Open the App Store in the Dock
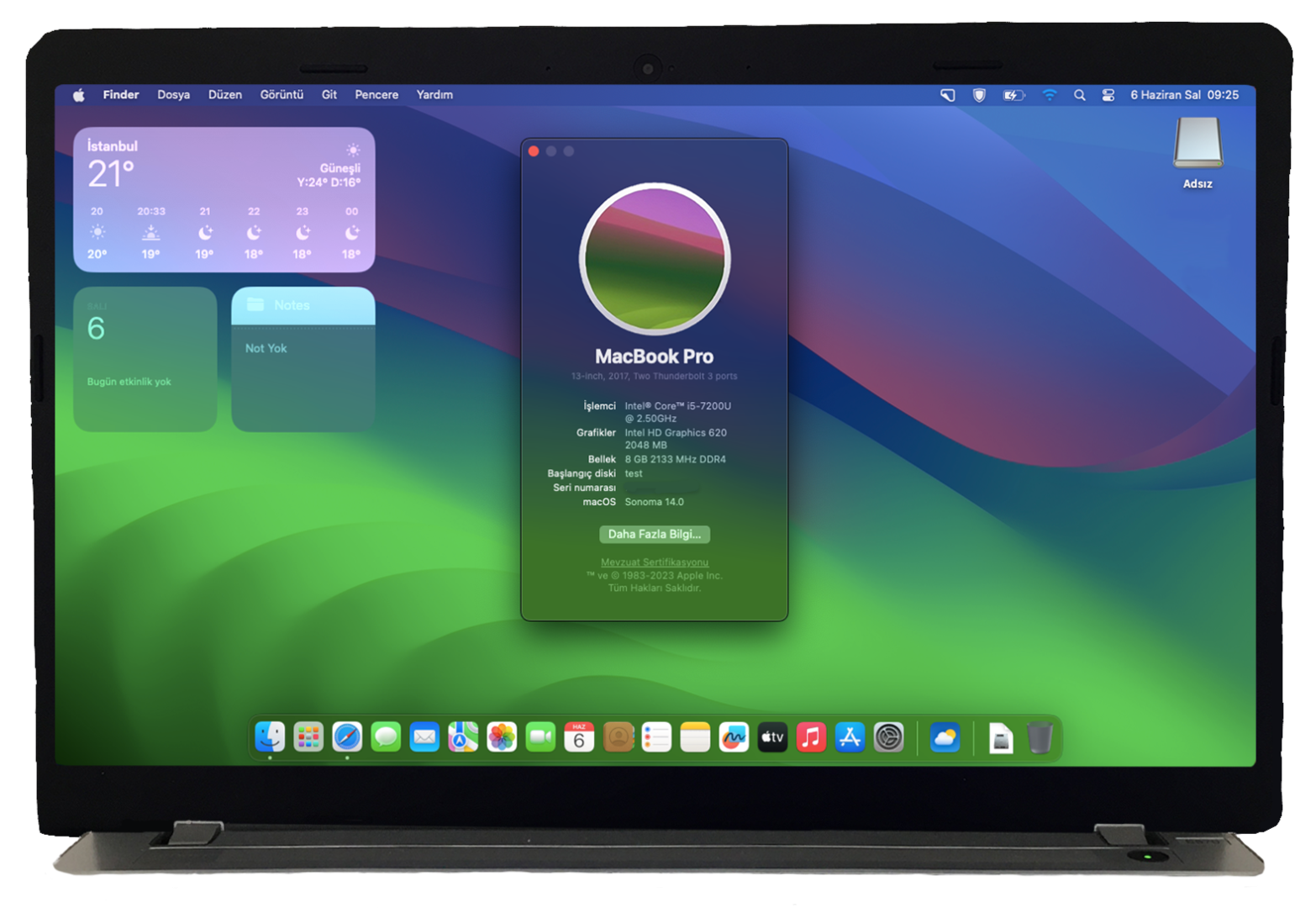The height and width of the screenshot is (908, 1316). (x=850, y=737)
